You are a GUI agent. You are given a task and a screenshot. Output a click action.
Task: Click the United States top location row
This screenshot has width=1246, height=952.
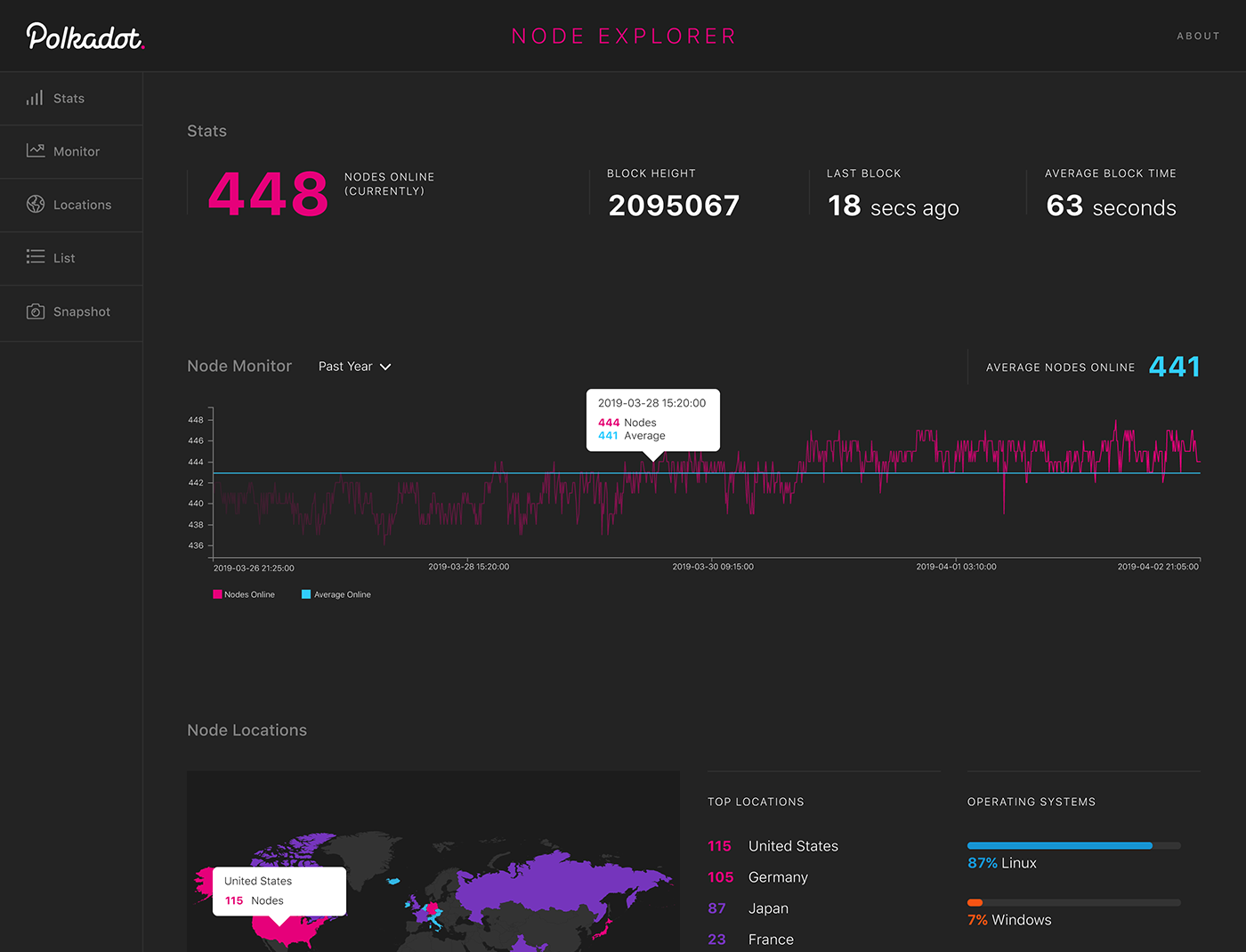pos(773,846)
